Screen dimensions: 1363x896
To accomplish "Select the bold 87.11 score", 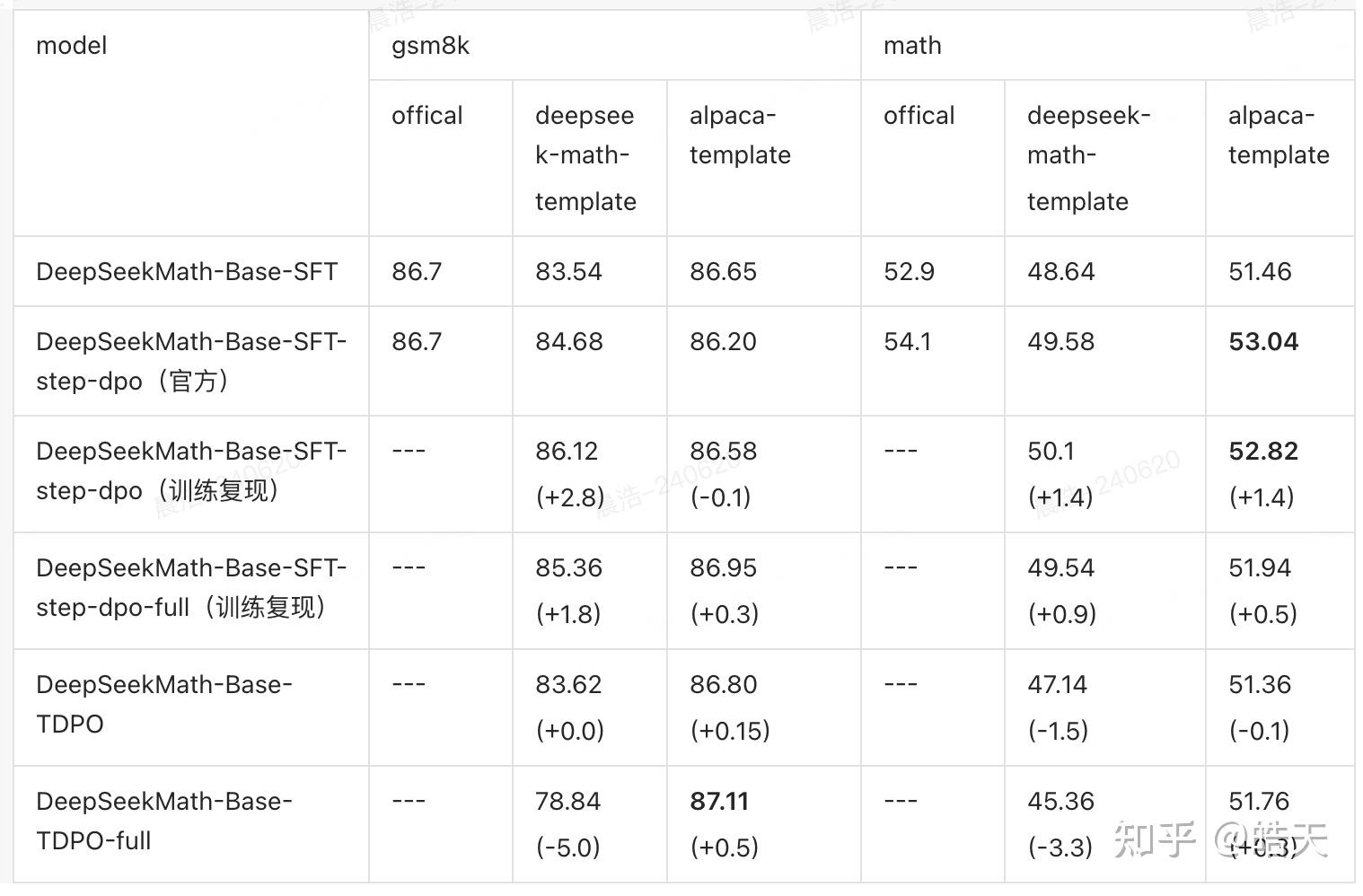I will tap(719, 801).
